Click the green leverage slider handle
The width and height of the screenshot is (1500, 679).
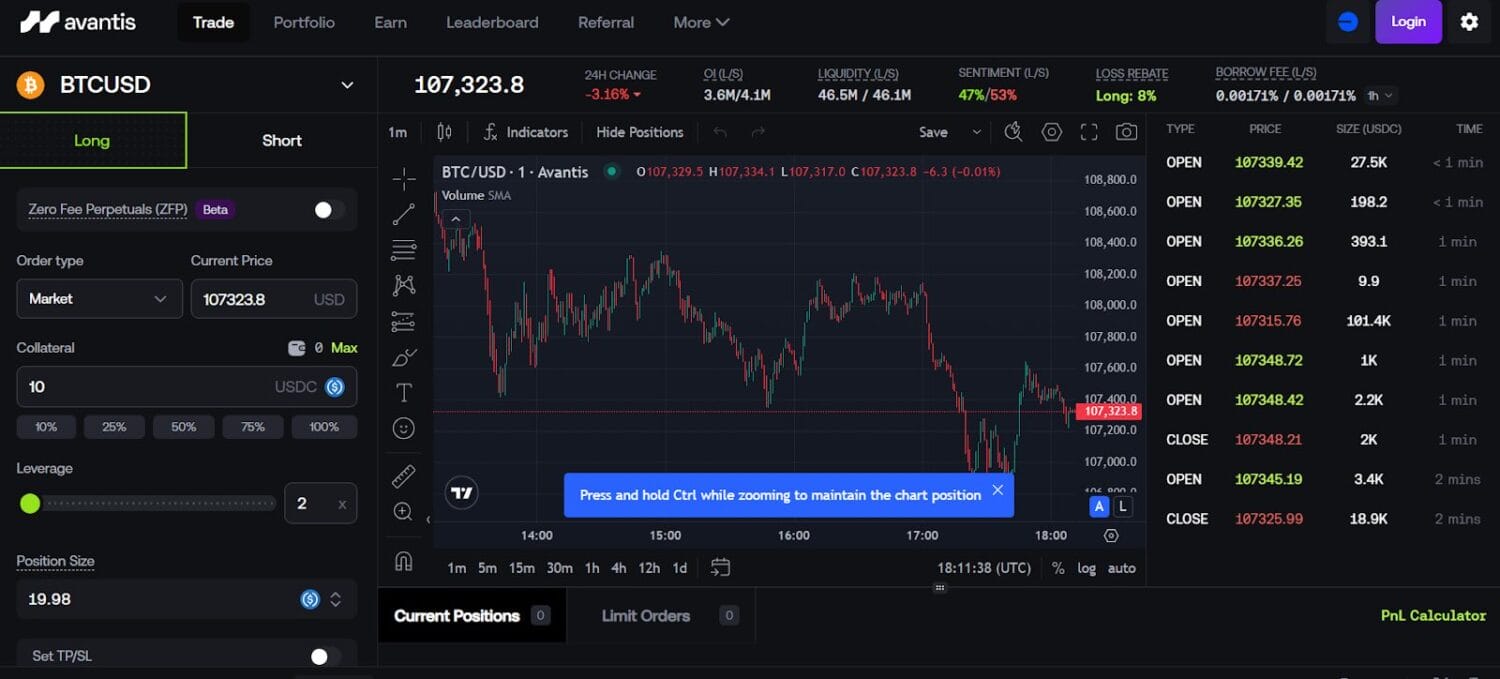click(x=30, y=503)
